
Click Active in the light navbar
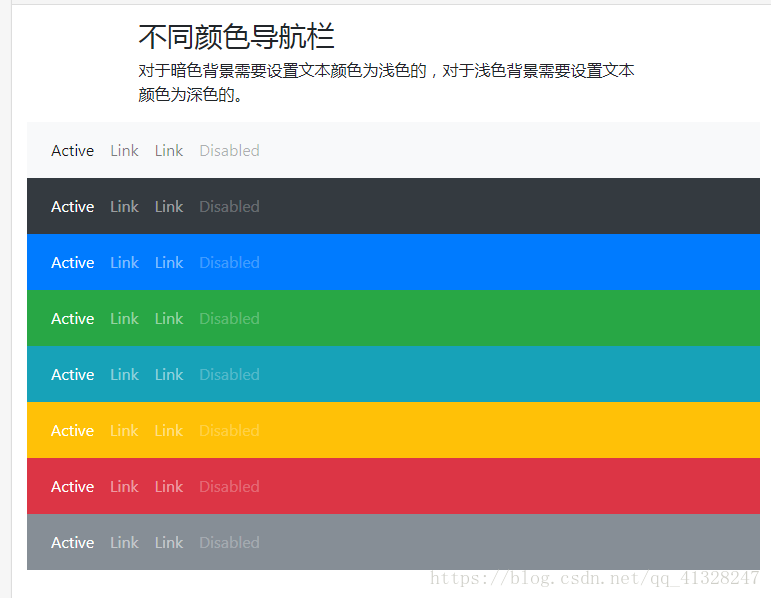(x=72, y=150)
